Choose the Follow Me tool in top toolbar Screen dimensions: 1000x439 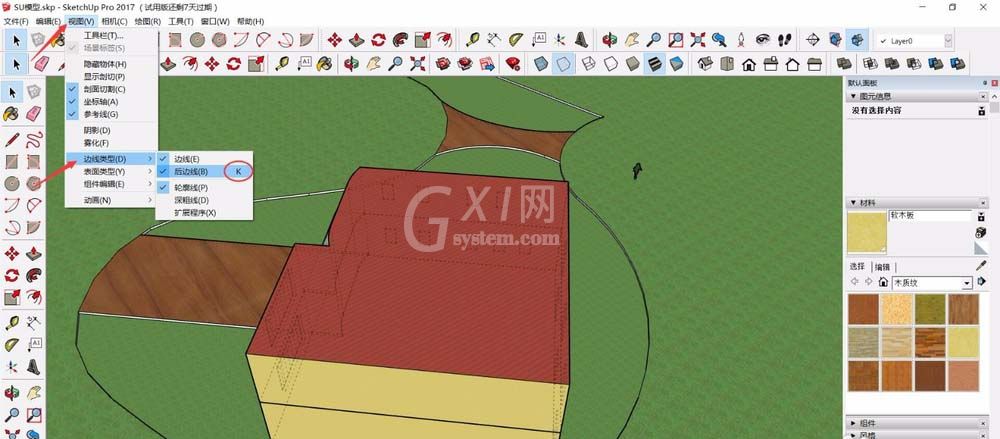tap(401, 40)
